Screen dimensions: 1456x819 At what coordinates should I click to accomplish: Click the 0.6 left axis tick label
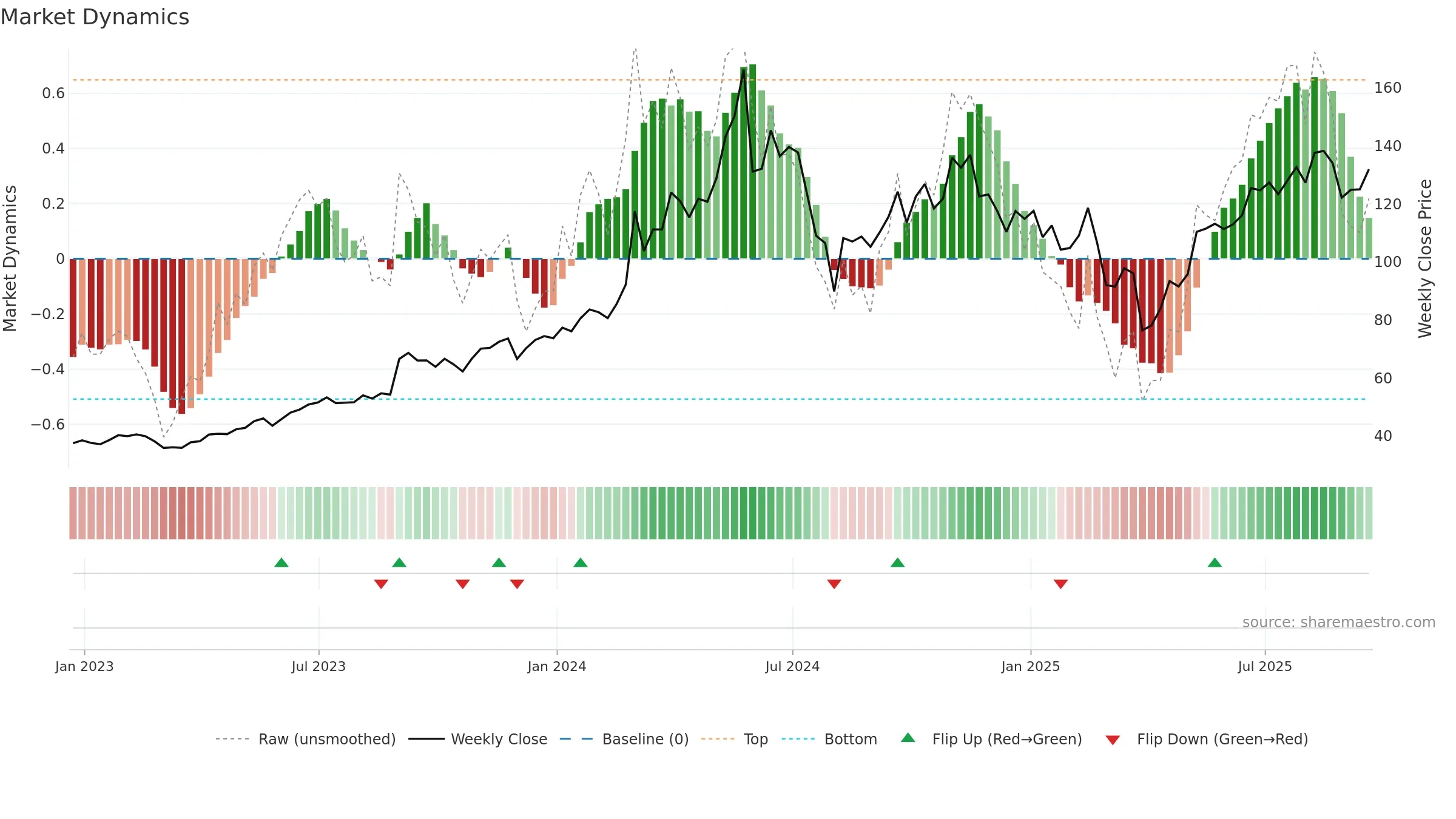click(x=53, y=93)
